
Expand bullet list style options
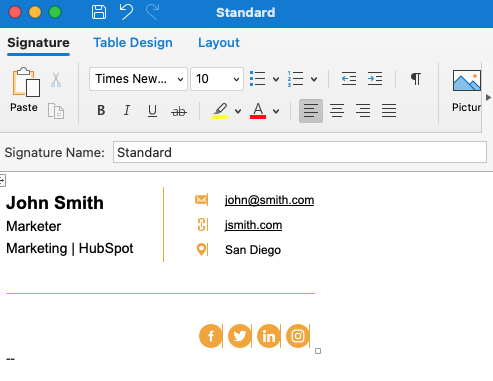(x=276, y=79)
